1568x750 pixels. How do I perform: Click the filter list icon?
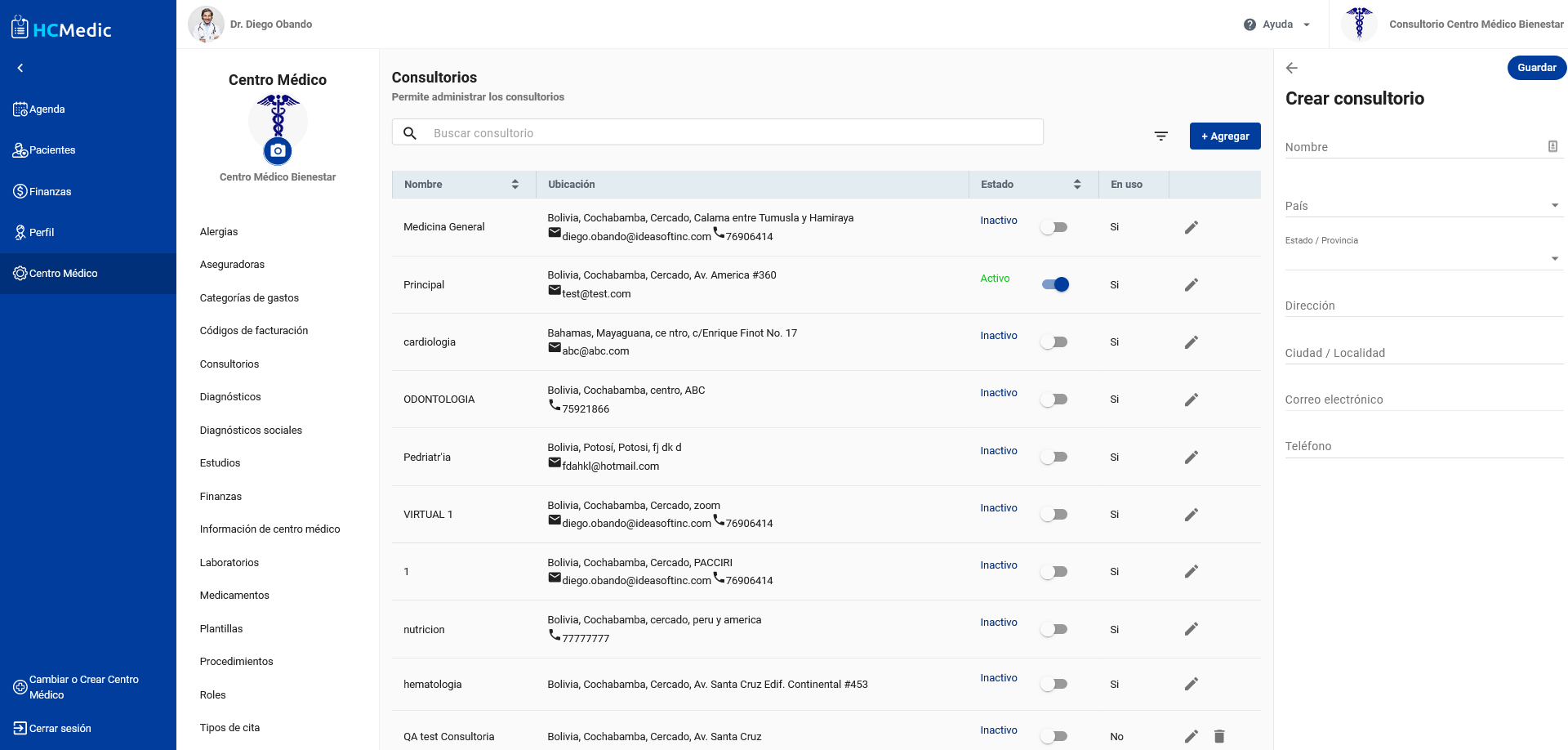click(x=1160, y=136)
